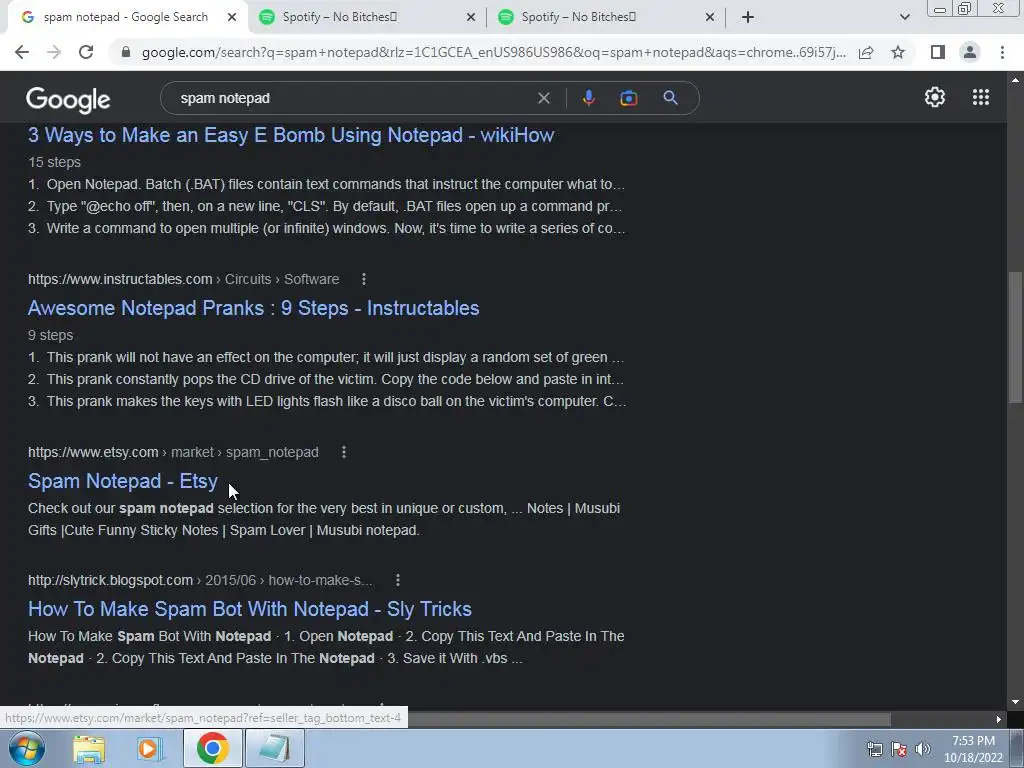Click the etsy.com market spam_notepad breadcrumb
The height and width of the screenshot is (768, 1024).
[x=173, y=452]
